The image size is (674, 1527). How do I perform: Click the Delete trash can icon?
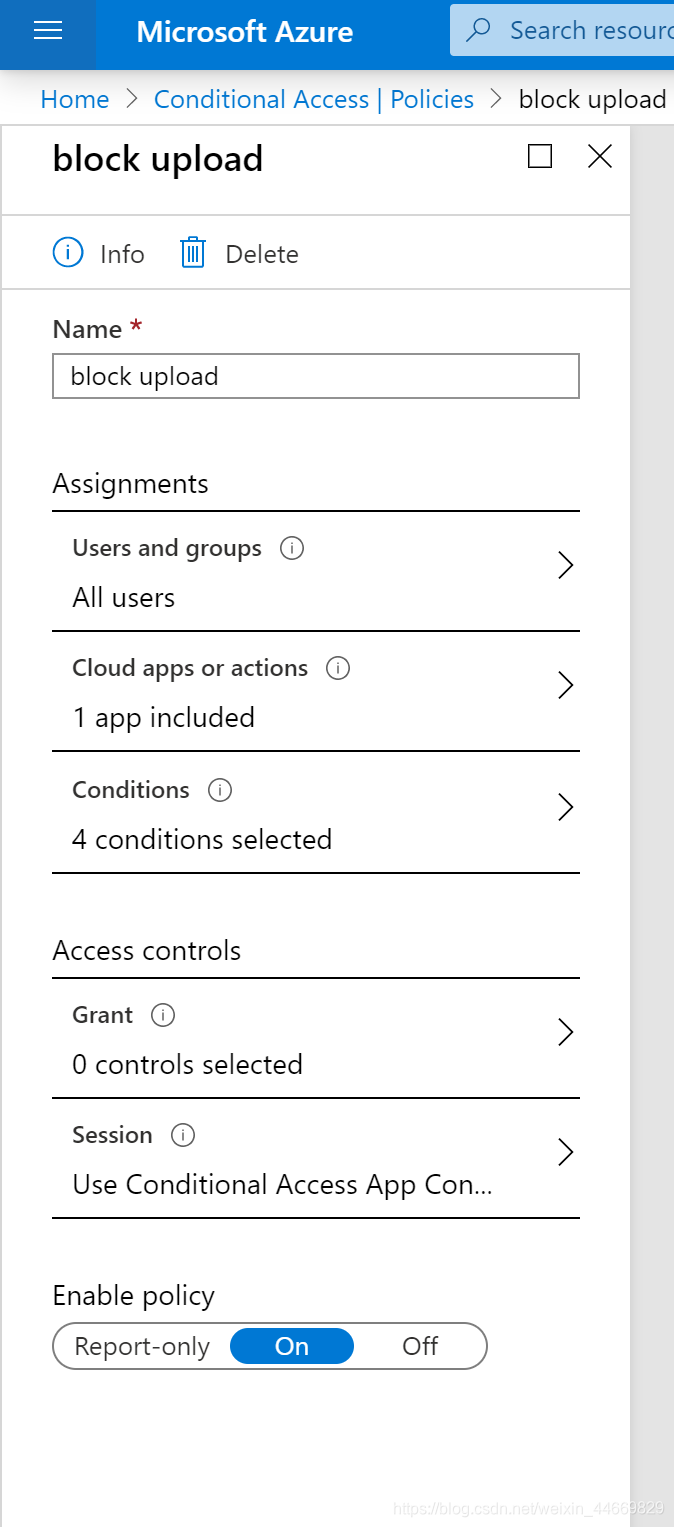192,253
